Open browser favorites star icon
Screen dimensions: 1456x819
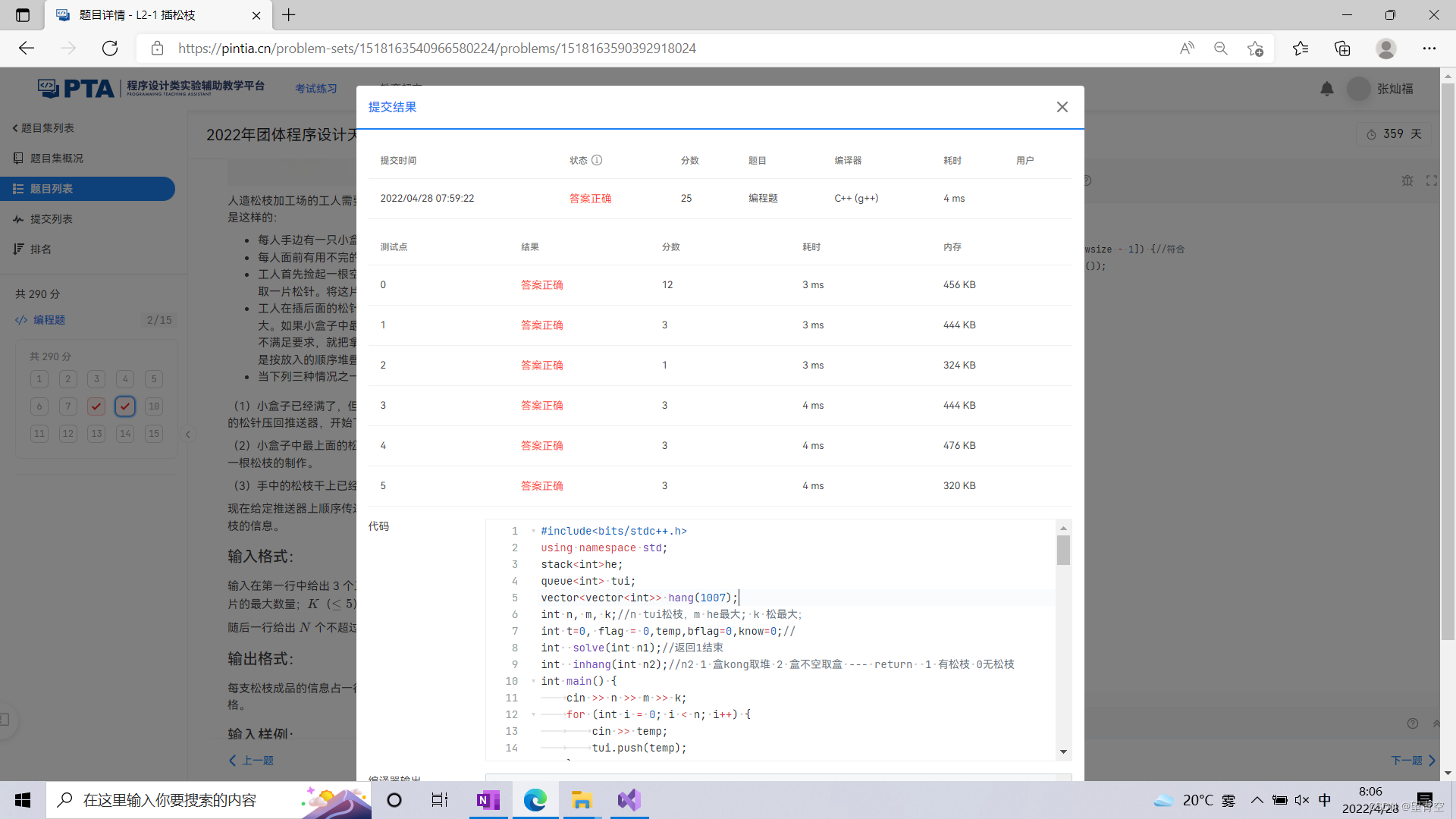coord(1300,49)
